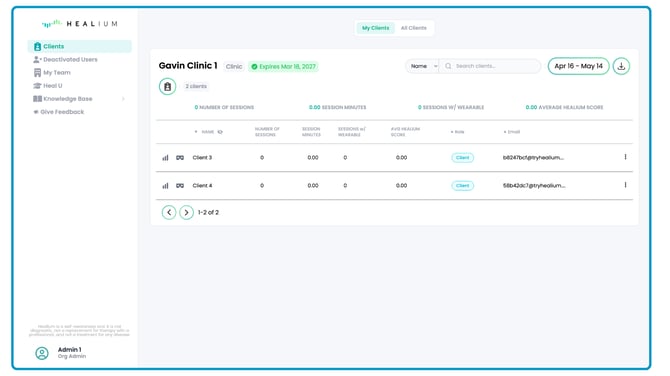Click VR headset icon for Client 4
The height and width of the screenshot is (376, 670).
[180, 186]
